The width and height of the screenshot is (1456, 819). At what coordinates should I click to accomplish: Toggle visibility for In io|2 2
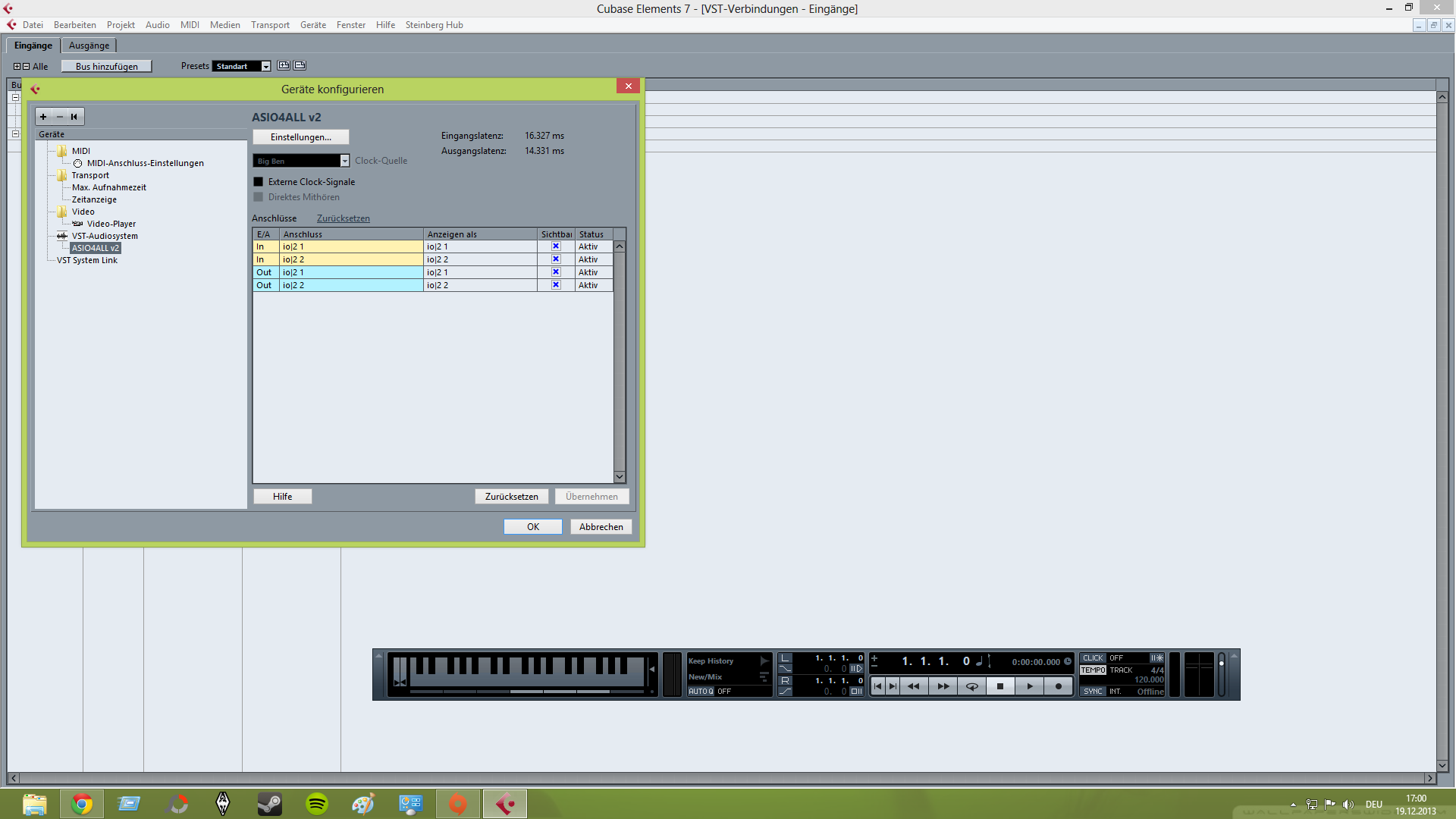point(556,259)
